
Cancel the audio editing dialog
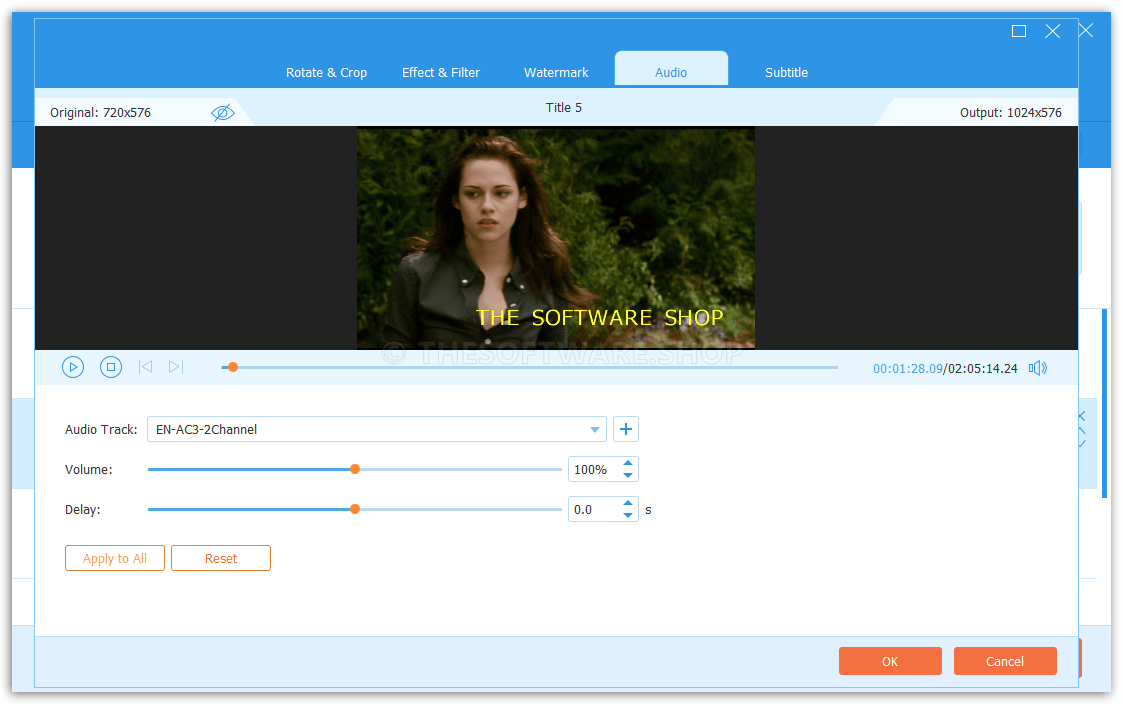(1004, 660)
